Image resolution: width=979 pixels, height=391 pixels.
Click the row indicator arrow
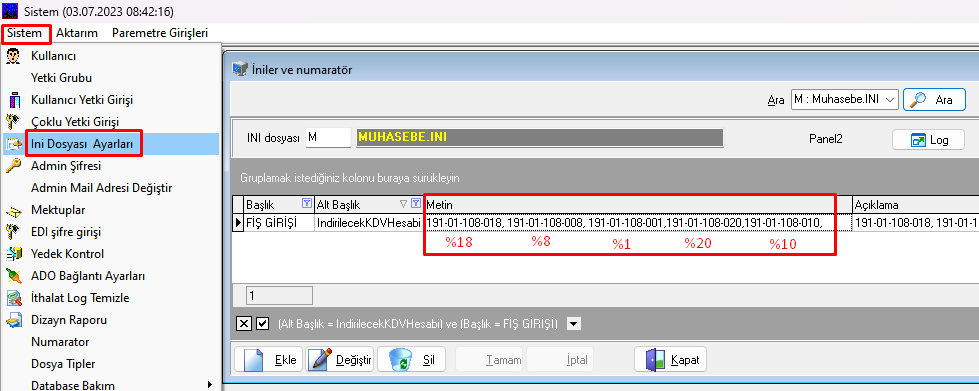(237, 222)
